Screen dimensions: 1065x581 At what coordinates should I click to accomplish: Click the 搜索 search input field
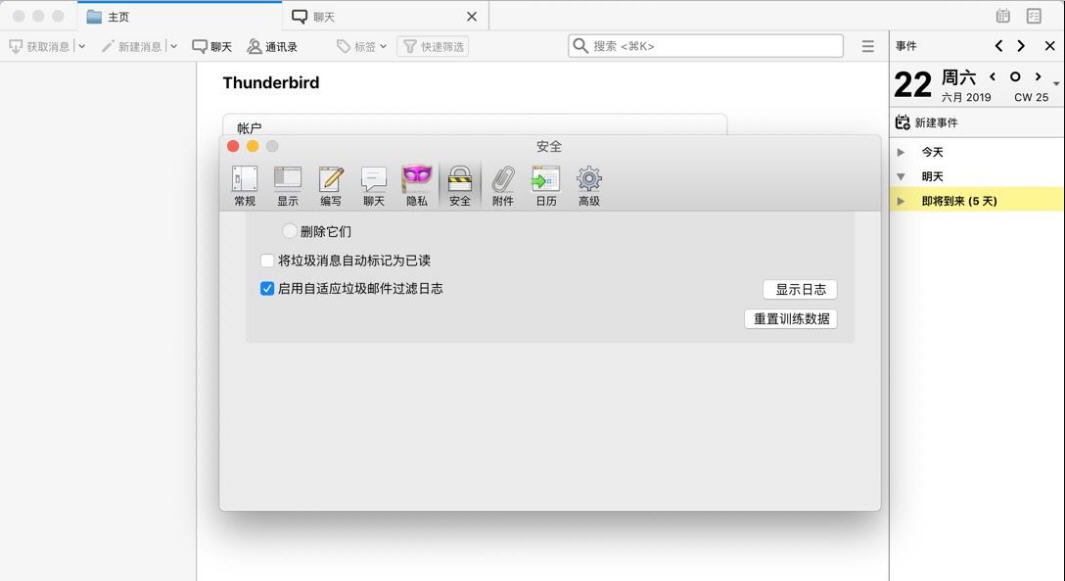click(703, 45)
